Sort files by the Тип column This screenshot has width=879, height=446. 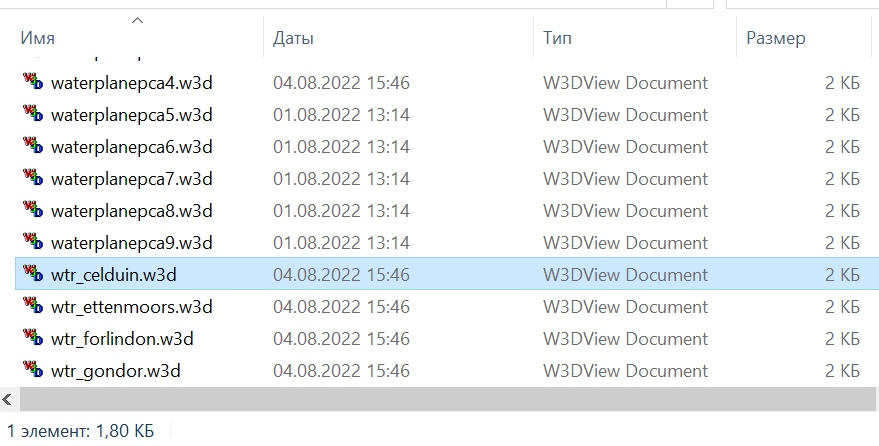point(635,38)
